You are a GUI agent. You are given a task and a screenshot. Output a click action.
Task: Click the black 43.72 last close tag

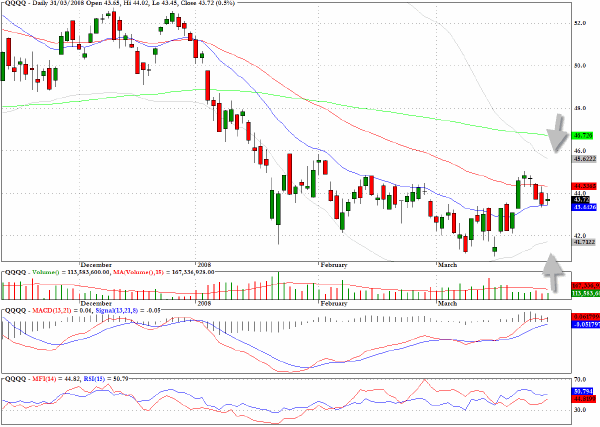581,200
